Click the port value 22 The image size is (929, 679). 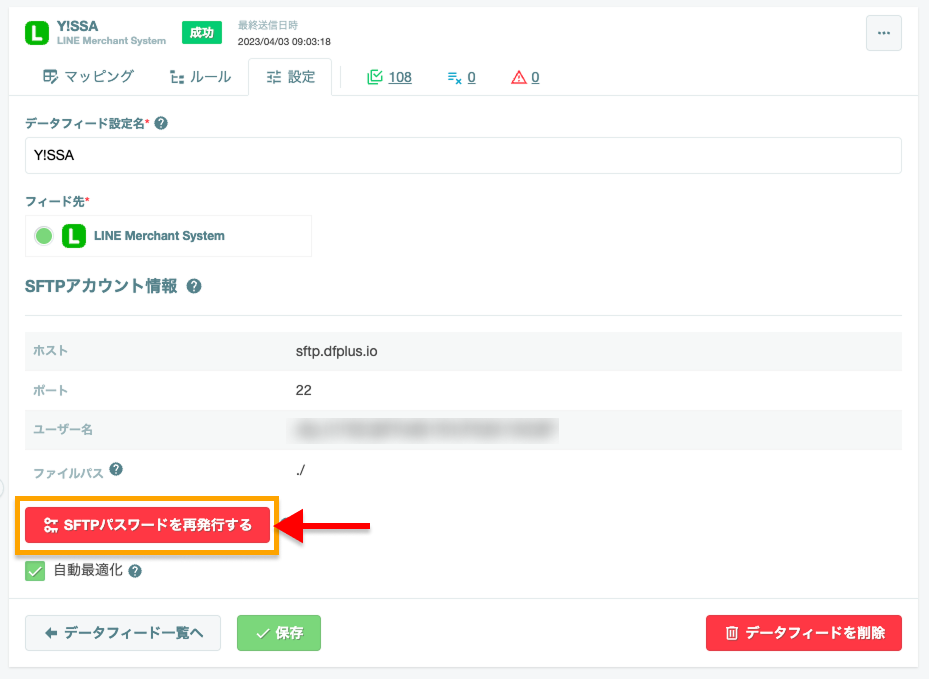click(x=303, y=390)
